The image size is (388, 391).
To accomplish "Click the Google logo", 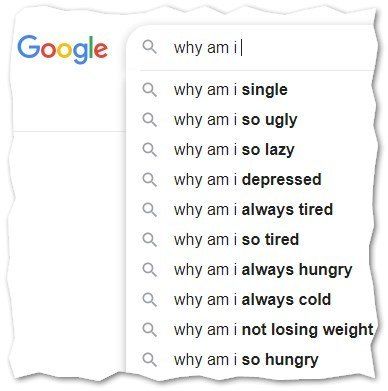I will (x=63, y=49).
